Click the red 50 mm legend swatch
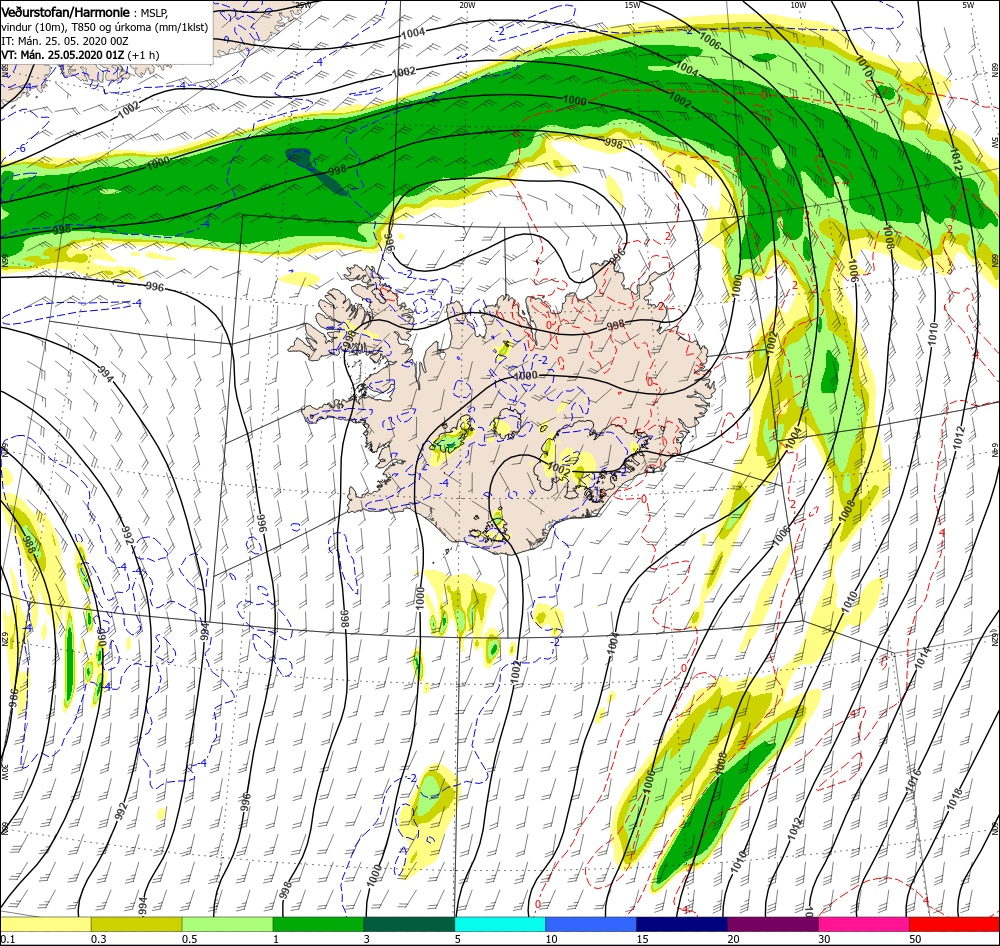 click(954, 924)
